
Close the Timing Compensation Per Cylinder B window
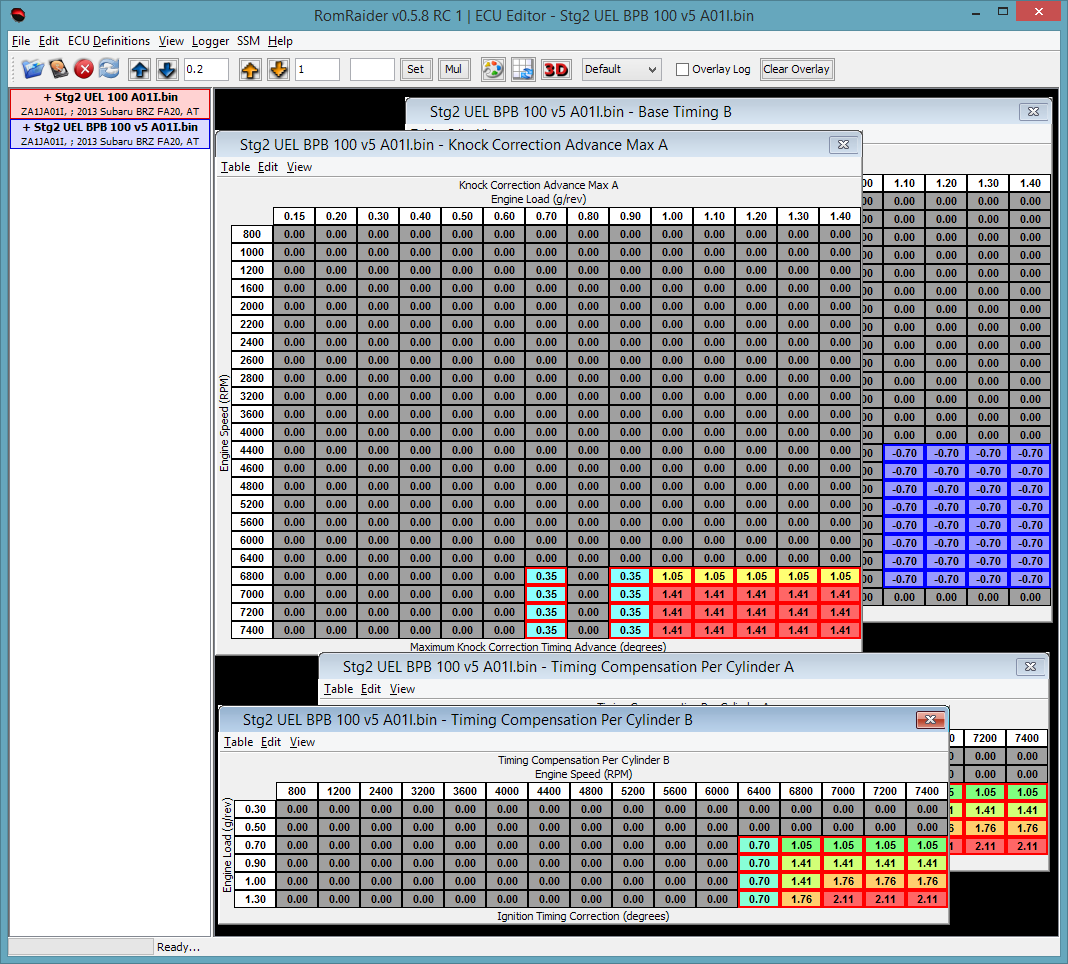click(930, 720)
